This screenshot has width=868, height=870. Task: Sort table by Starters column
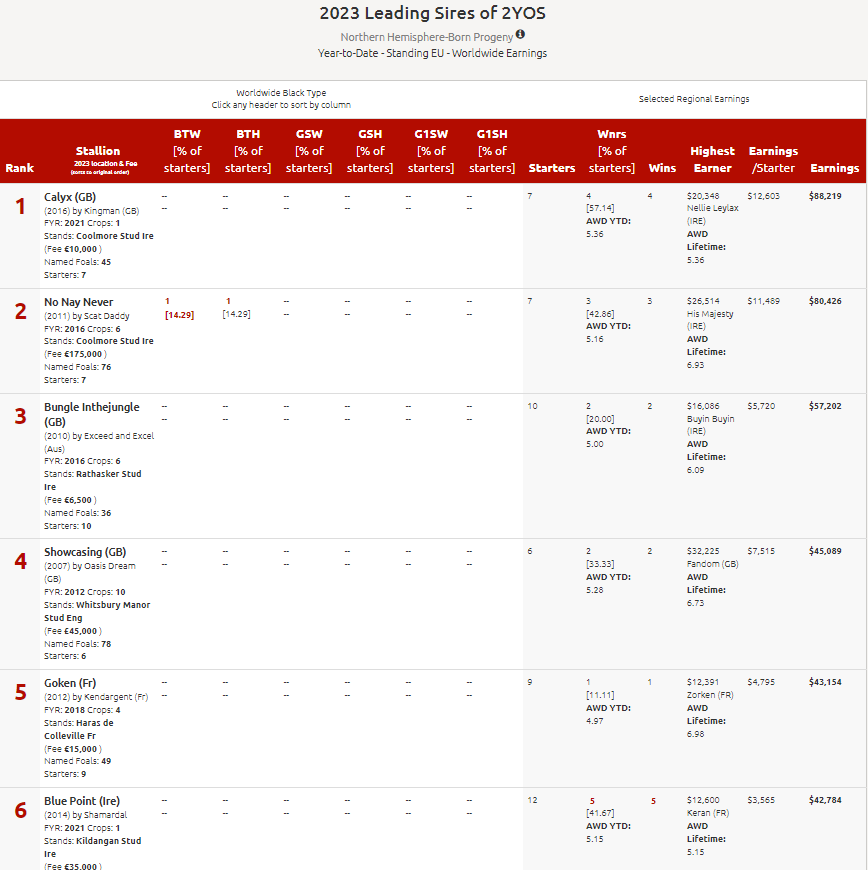552,168
